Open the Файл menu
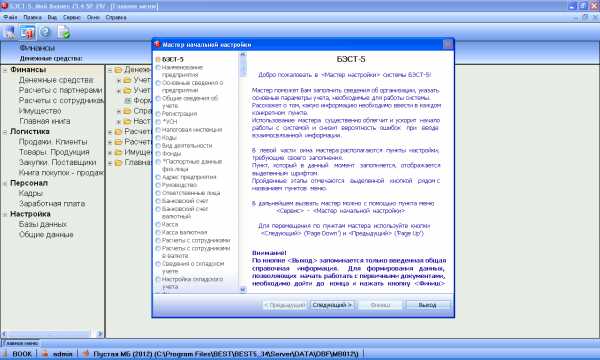 tap(10, 18)
